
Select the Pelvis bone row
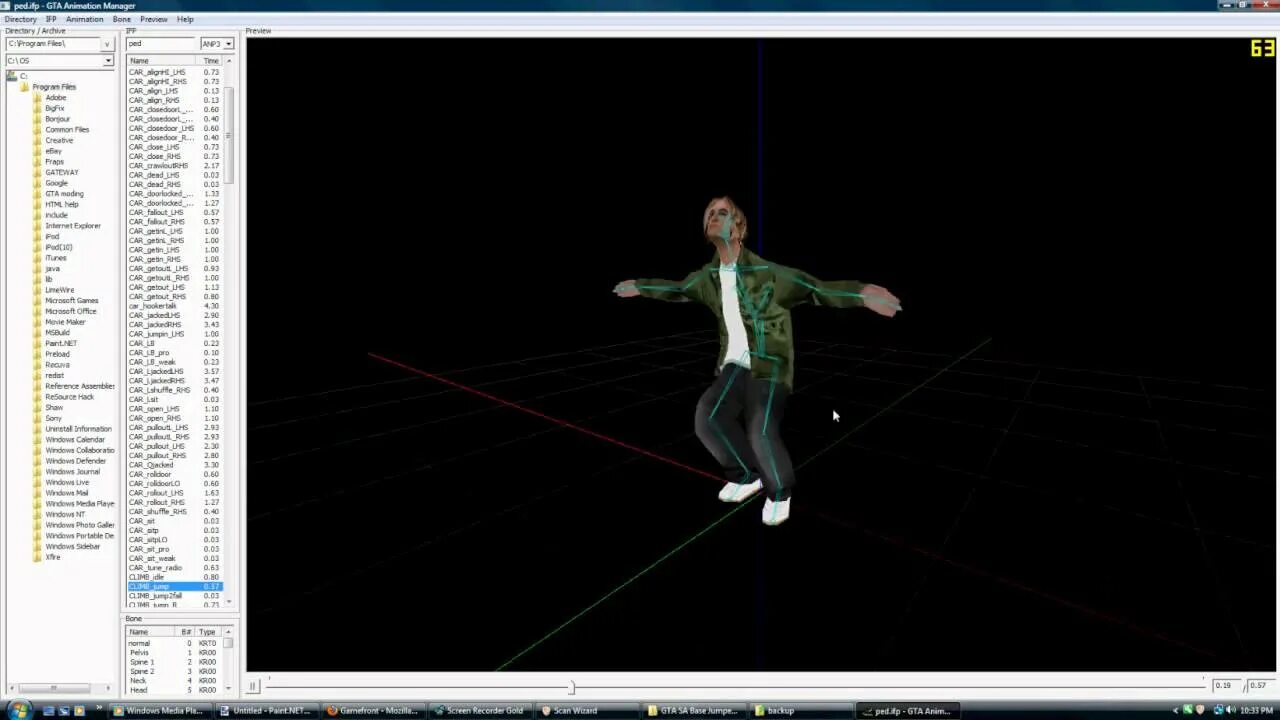tap(175, 653)
